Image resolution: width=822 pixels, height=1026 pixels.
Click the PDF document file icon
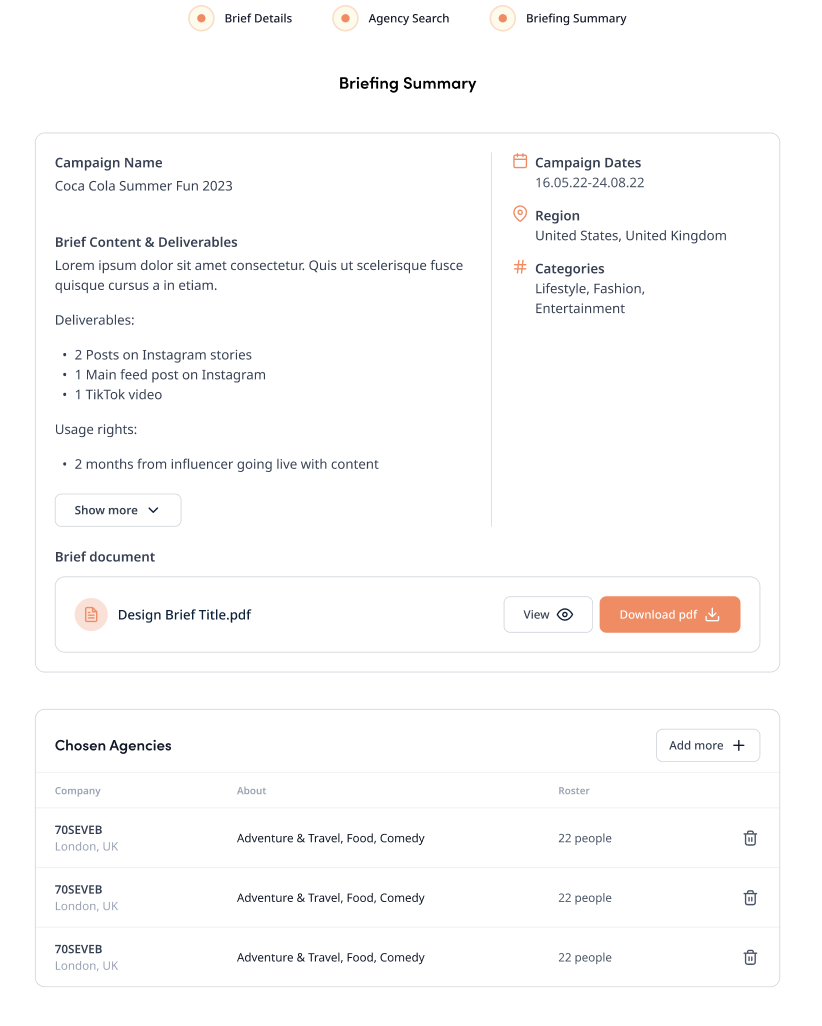(x=91, y=614)
